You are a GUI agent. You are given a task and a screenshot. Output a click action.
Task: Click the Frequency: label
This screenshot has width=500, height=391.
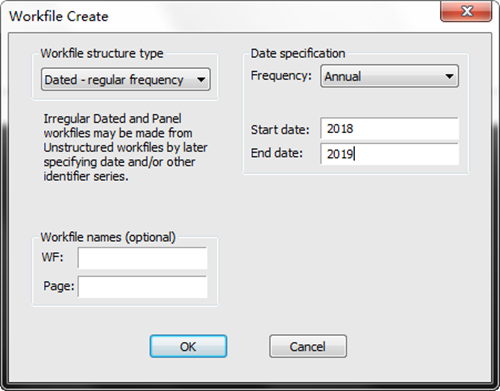(x=281, y=76)
